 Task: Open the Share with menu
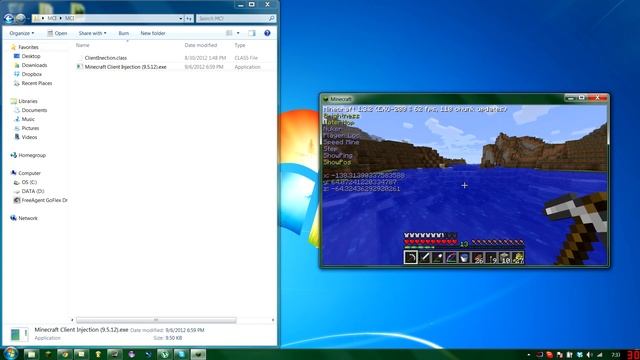(x=92, y=33)
